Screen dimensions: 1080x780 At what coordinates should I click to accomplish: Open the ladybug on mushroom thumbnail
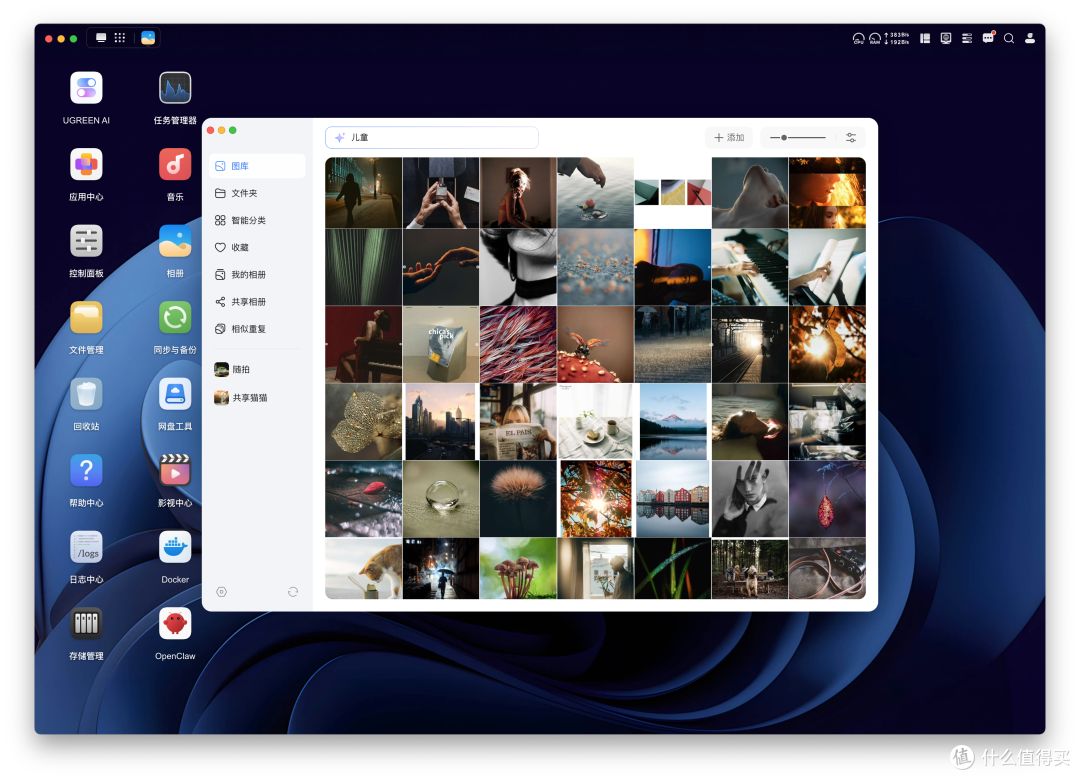click(x=596, y=345)
